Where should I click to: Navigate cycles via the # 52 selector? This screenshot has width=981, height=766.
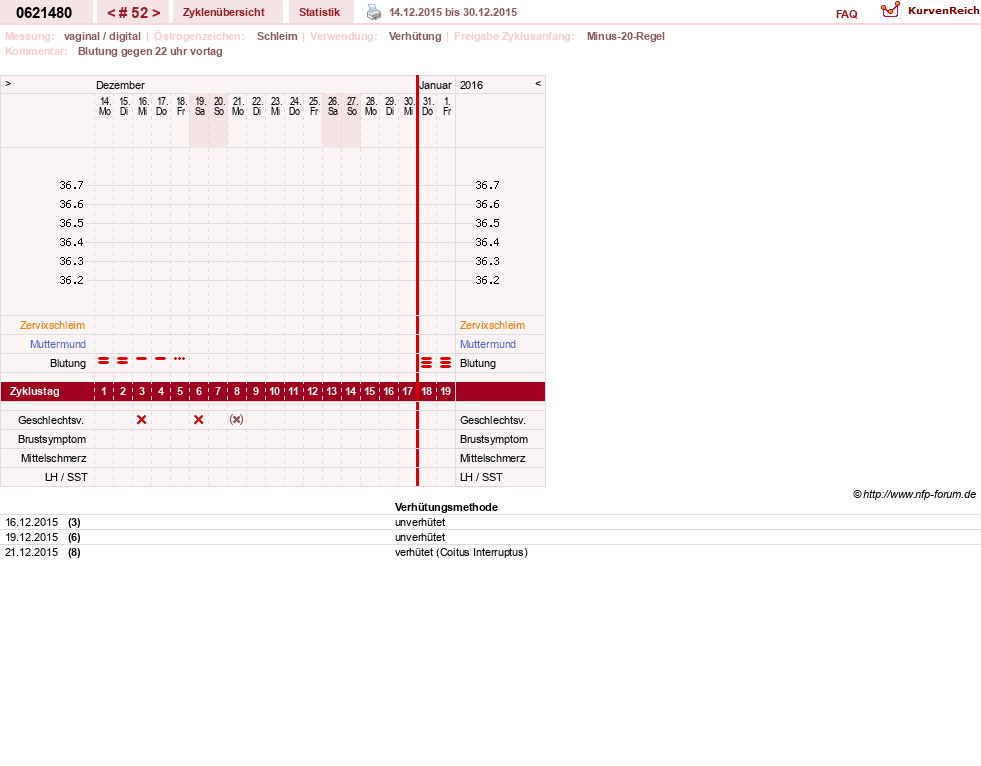pyautogui.click(x=133, y=13)
